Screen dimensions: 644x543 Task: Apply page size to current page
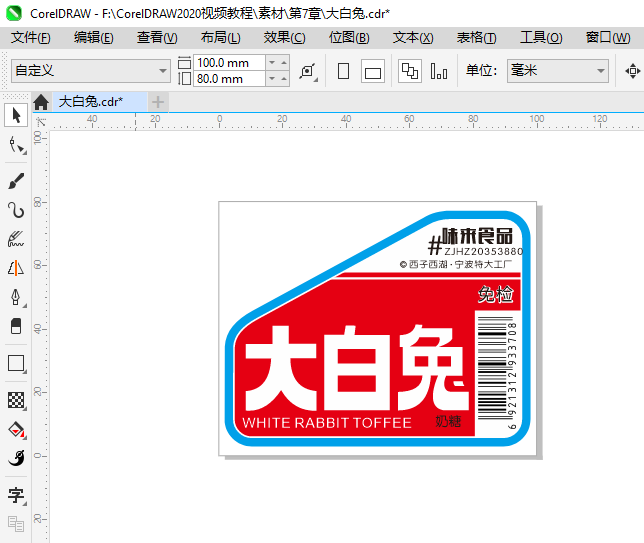point(439,71)
